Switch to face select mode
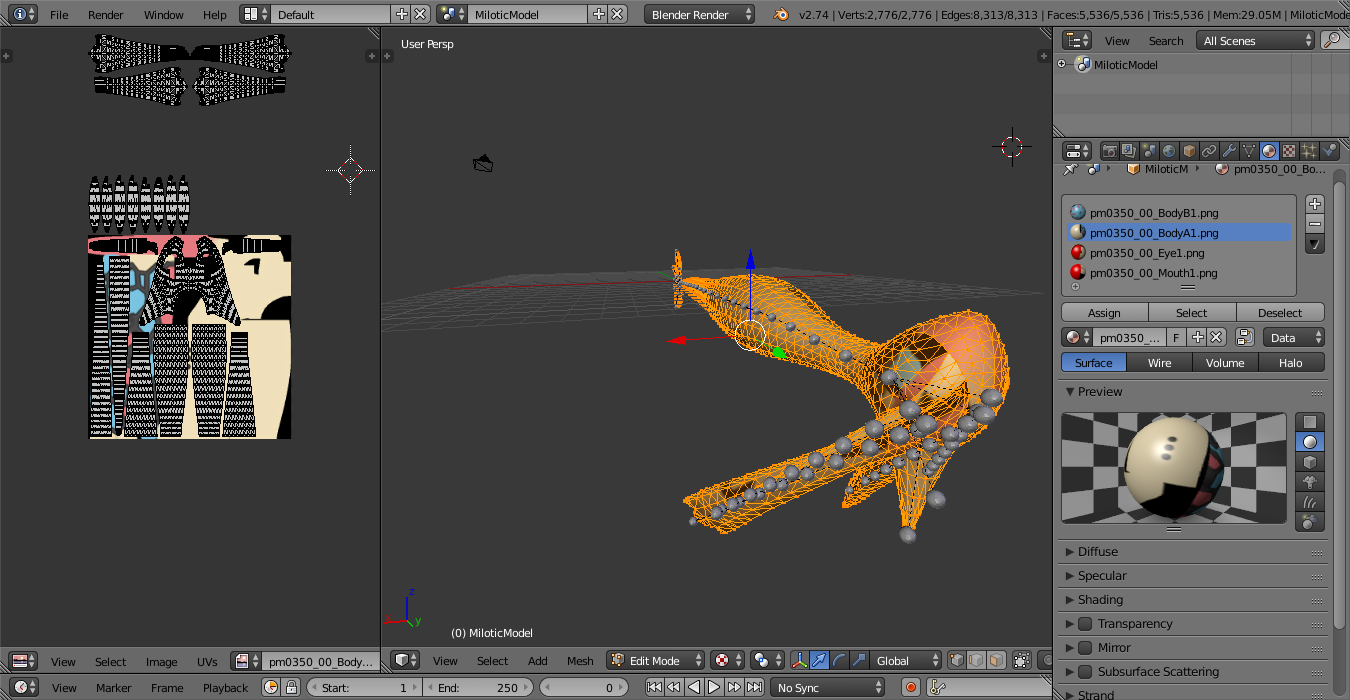 coord(996,660)
